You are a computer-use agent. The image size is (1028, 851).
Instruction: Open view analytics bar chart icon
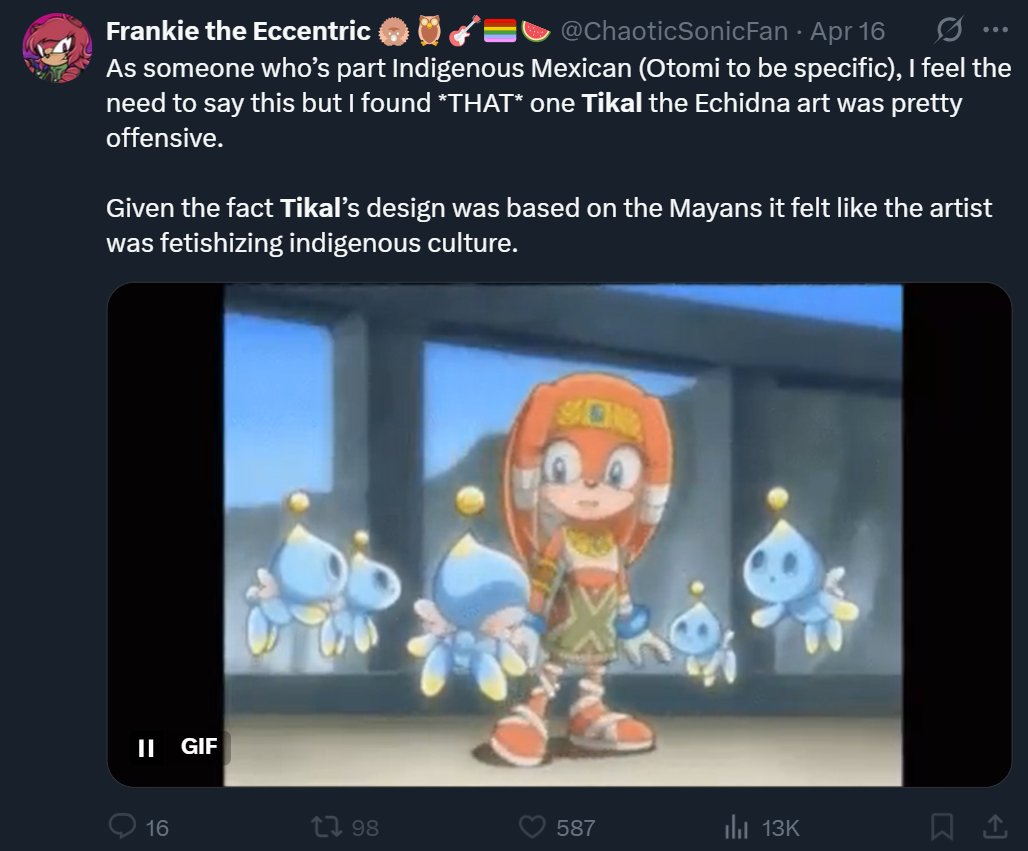(736, 826)
